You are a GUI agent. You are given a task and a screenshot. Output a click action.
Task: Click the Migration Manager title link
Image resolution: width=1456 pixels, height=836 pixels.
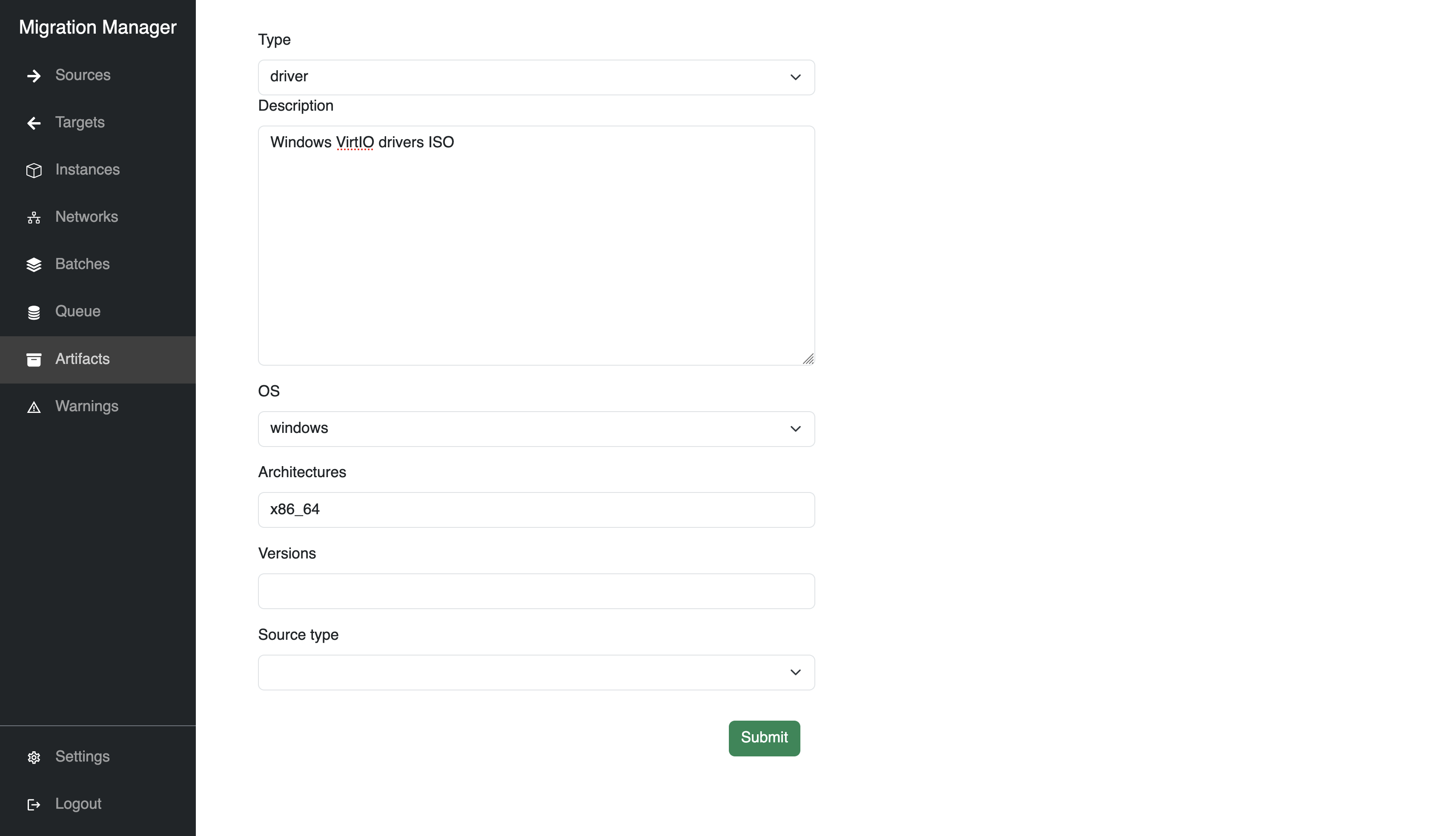coord(97,27)
